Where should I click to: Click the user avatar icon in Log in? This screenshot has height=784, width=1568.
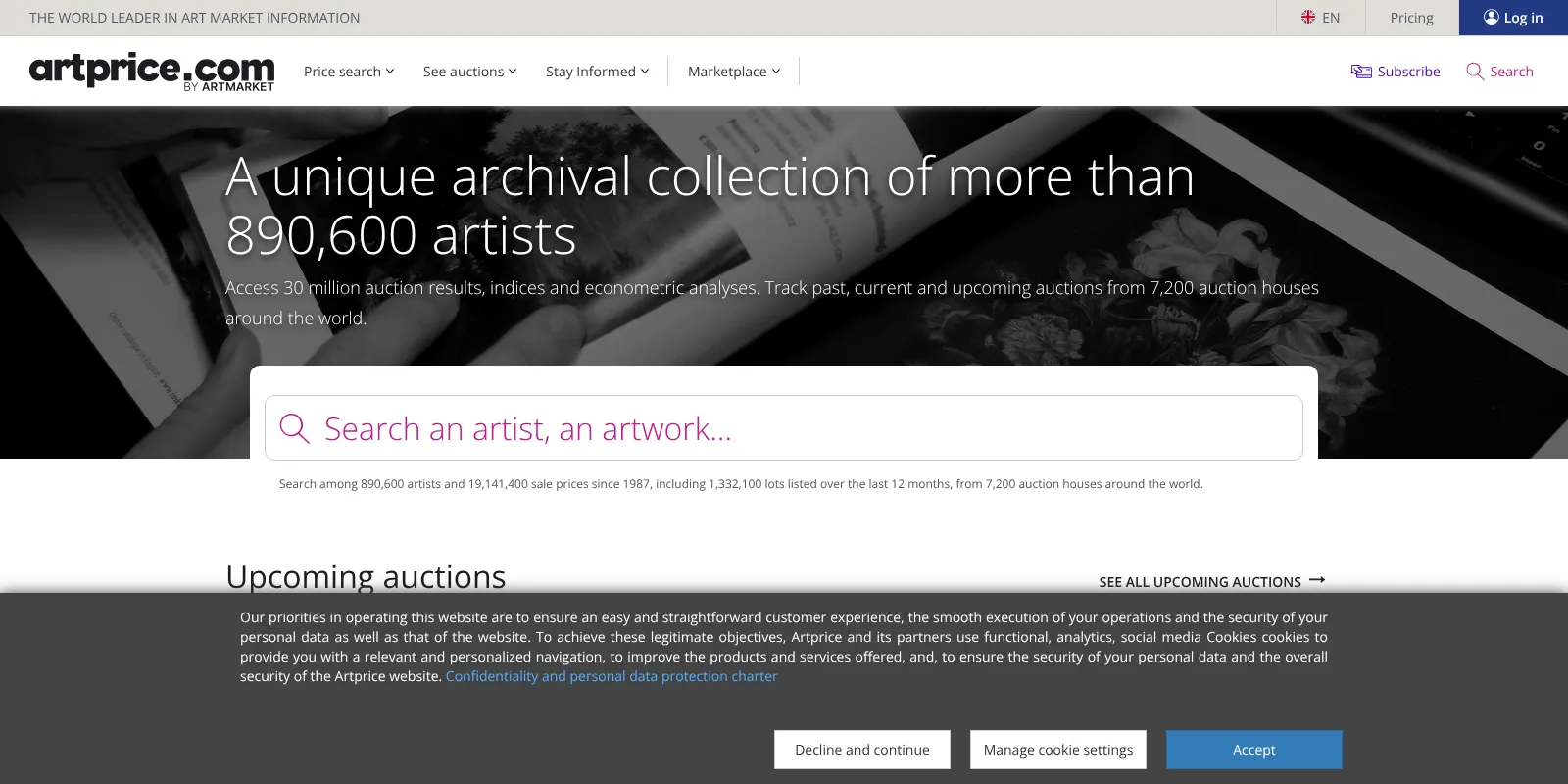pyautogui.click(x=1492, y=17)
